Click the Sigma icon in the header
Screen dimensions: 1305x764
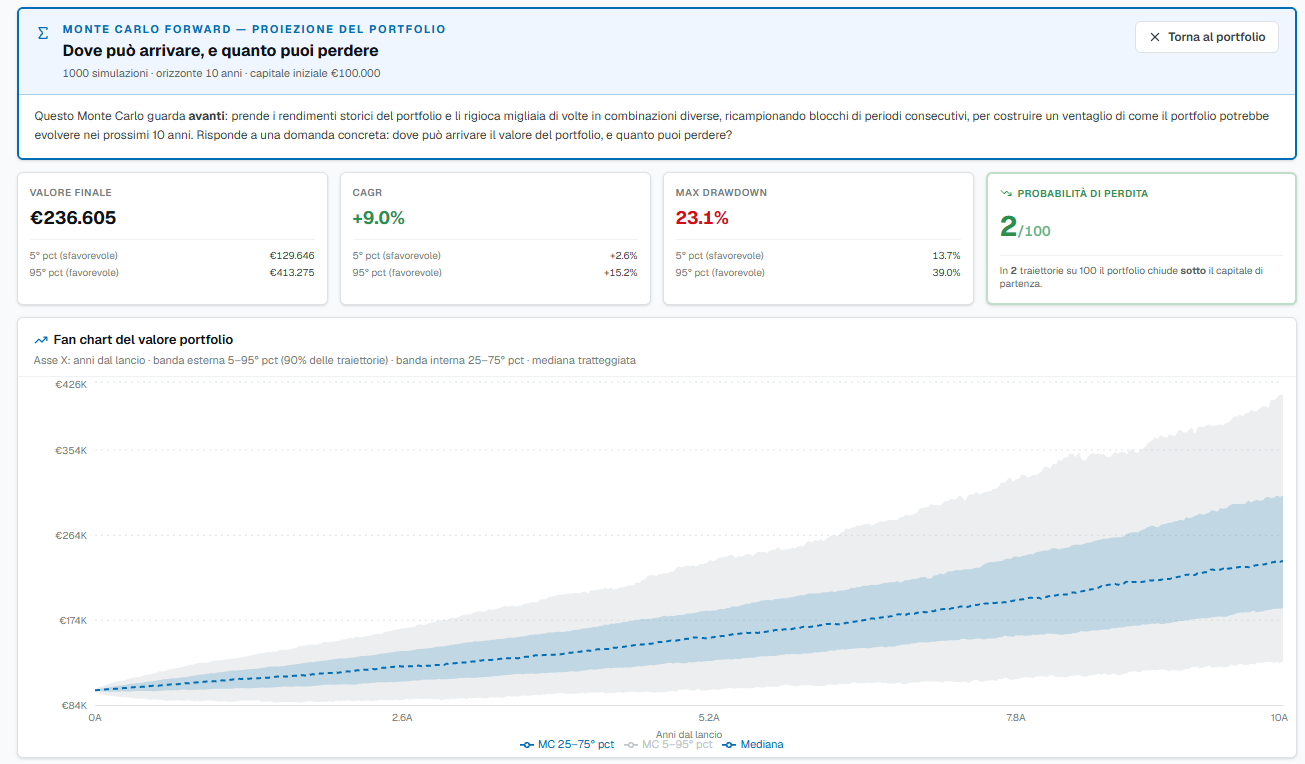(x=42, y=33)
